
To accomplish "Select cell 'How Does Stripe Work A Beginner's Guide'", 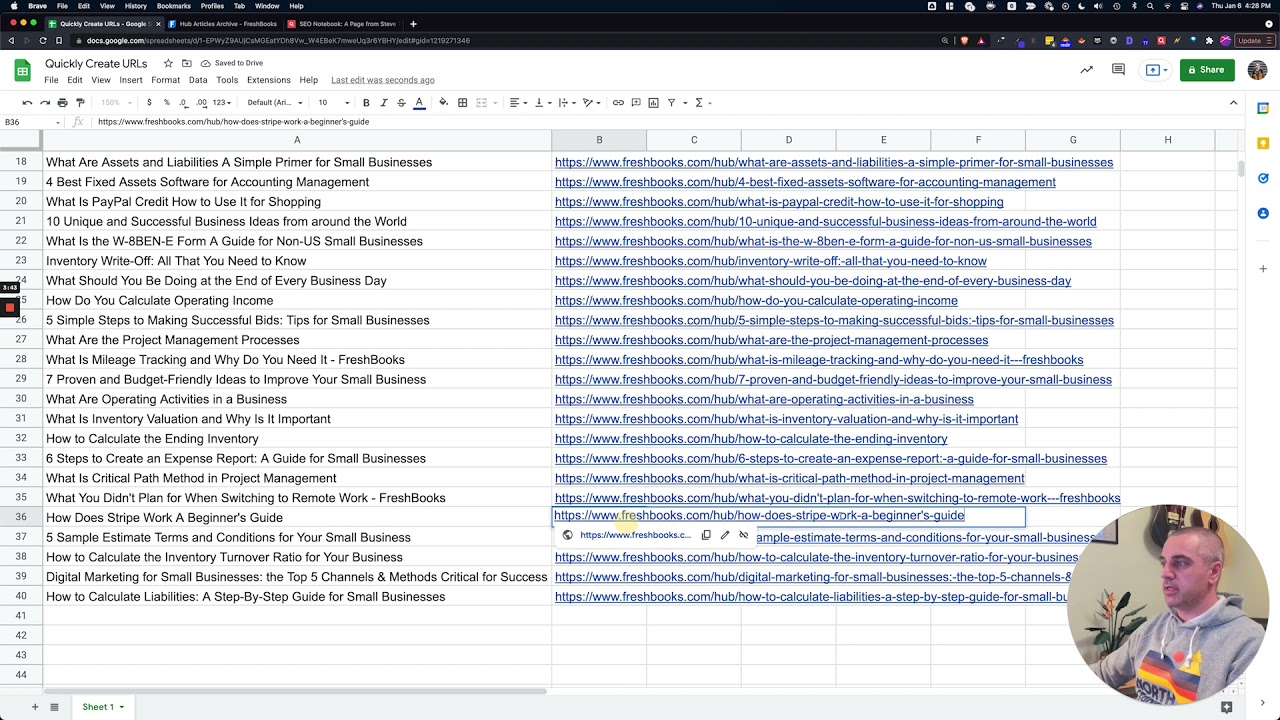I will [x=297, y=518].
